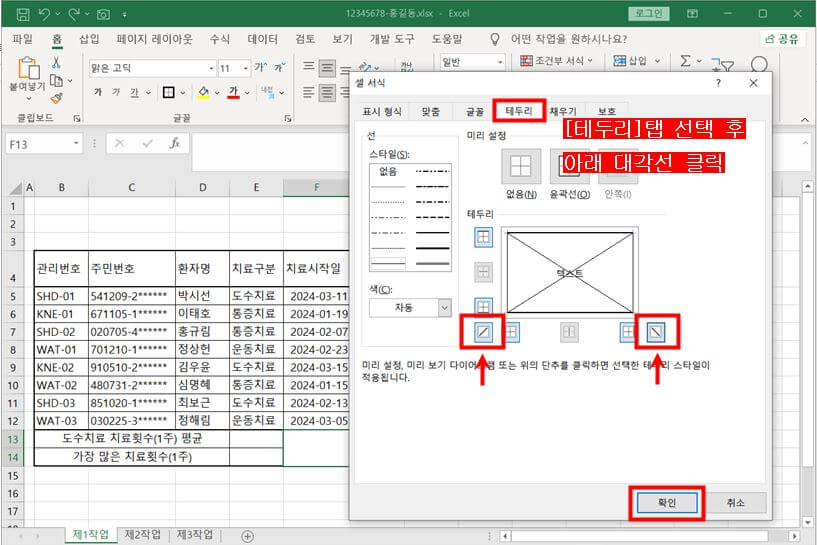The height and width of the screenshot is (545, 817).
Task: Open the borders dropdown arrow in ribbon
Action: [182, 93]
